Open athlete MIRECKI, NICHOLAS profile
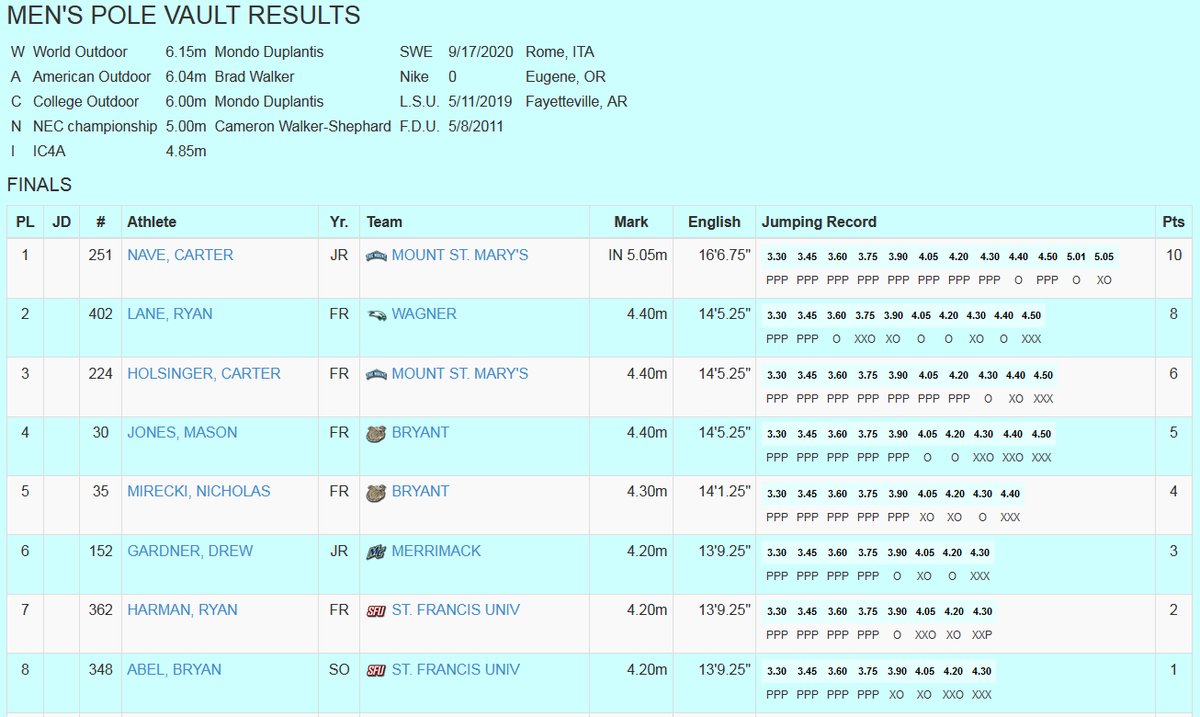This screenshot has height=717, width=1200. 199,492
